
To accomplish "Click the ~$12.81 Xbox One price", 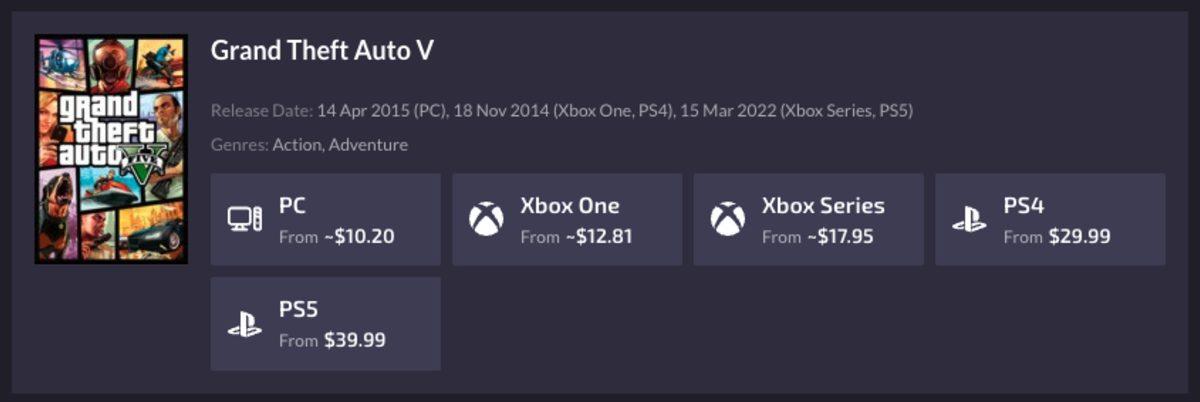I will coord(597,237).
